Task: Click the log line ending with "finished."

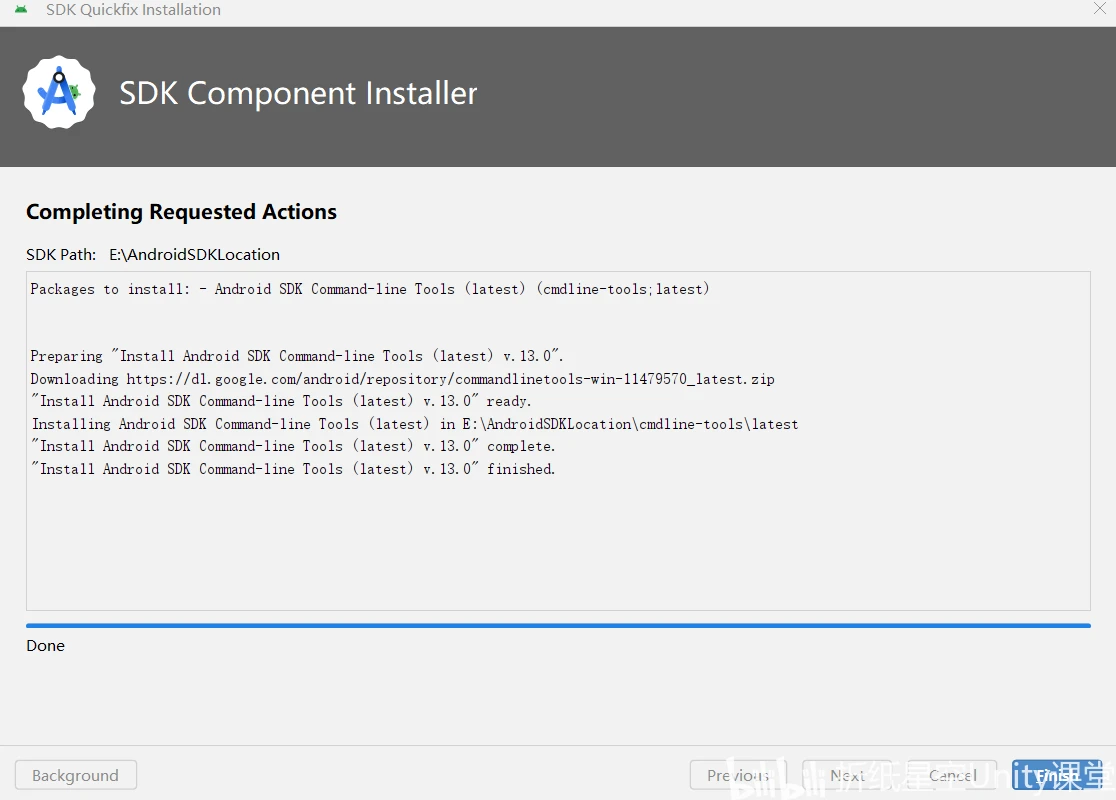Action: (x=297, y=469)
